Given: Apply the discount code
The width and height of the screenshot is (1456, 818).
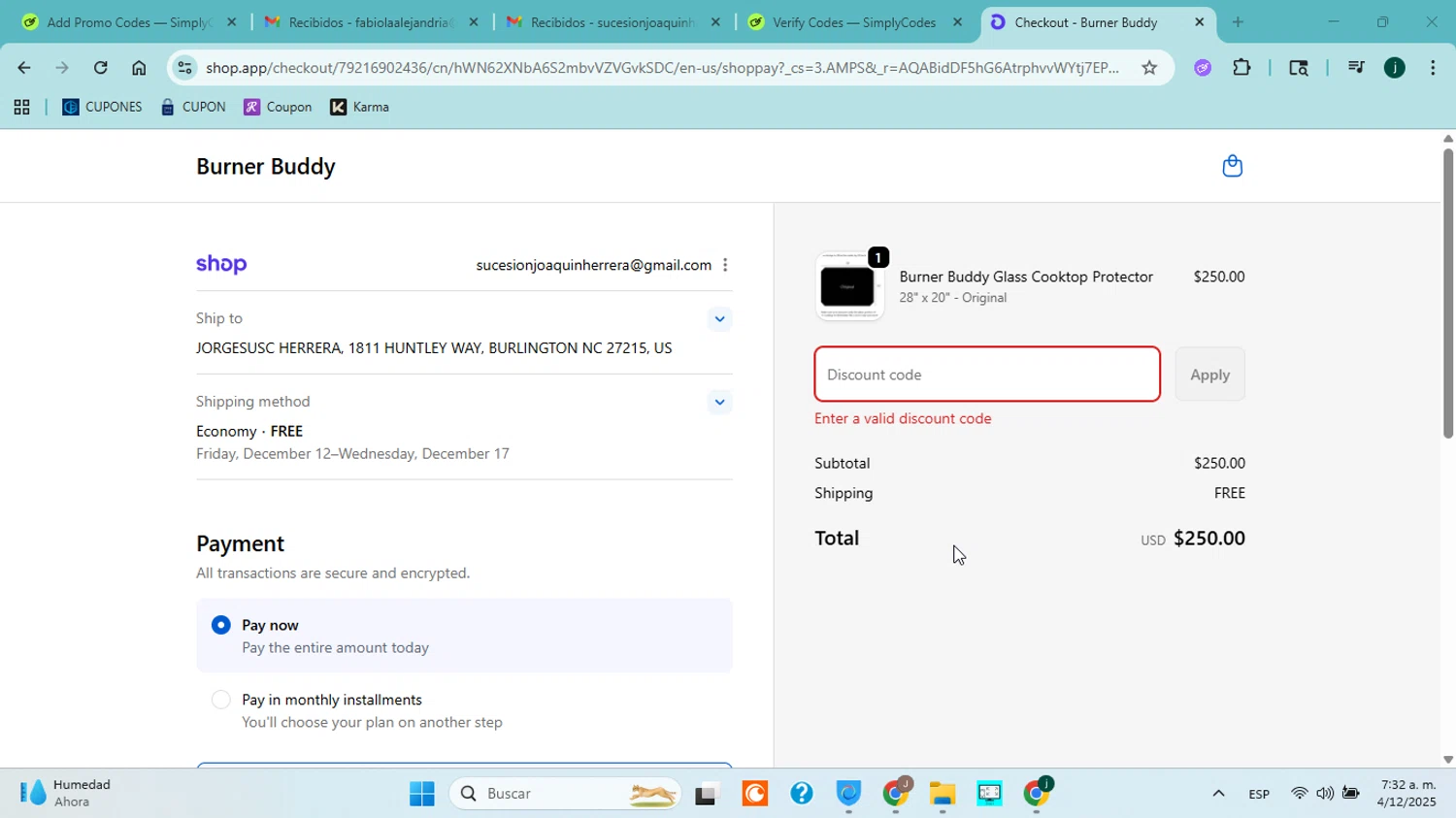Looking at the screenshot, I should [1209, 375].
